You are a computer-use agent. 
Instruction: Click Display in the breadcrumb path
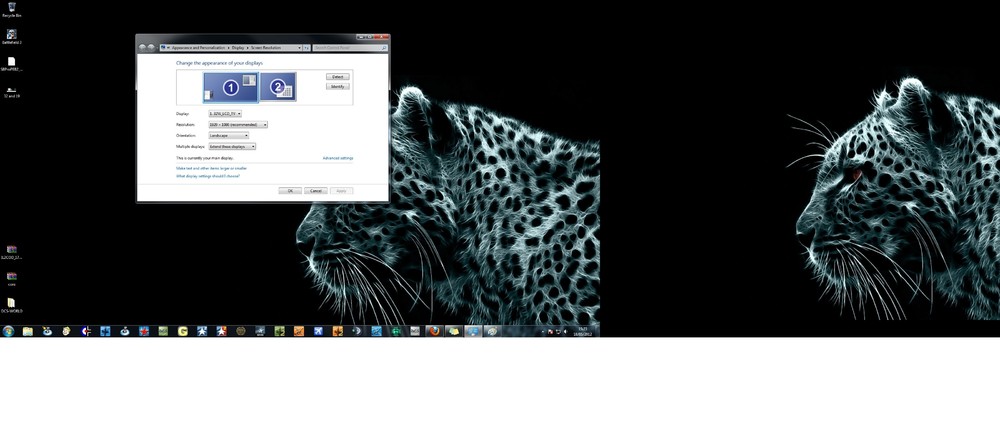(238, 48)
